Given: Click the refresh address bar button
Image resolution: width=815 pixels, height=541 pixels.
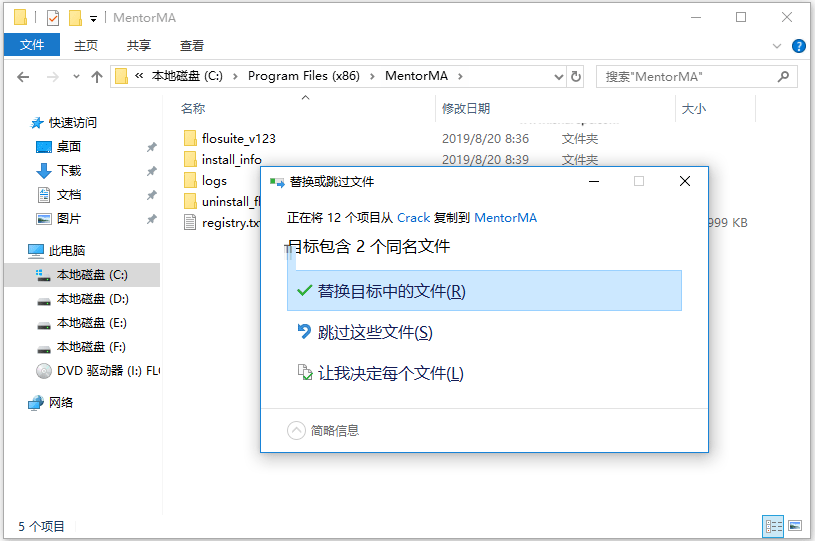Looking at the screenshot, I should click(576, 76).
